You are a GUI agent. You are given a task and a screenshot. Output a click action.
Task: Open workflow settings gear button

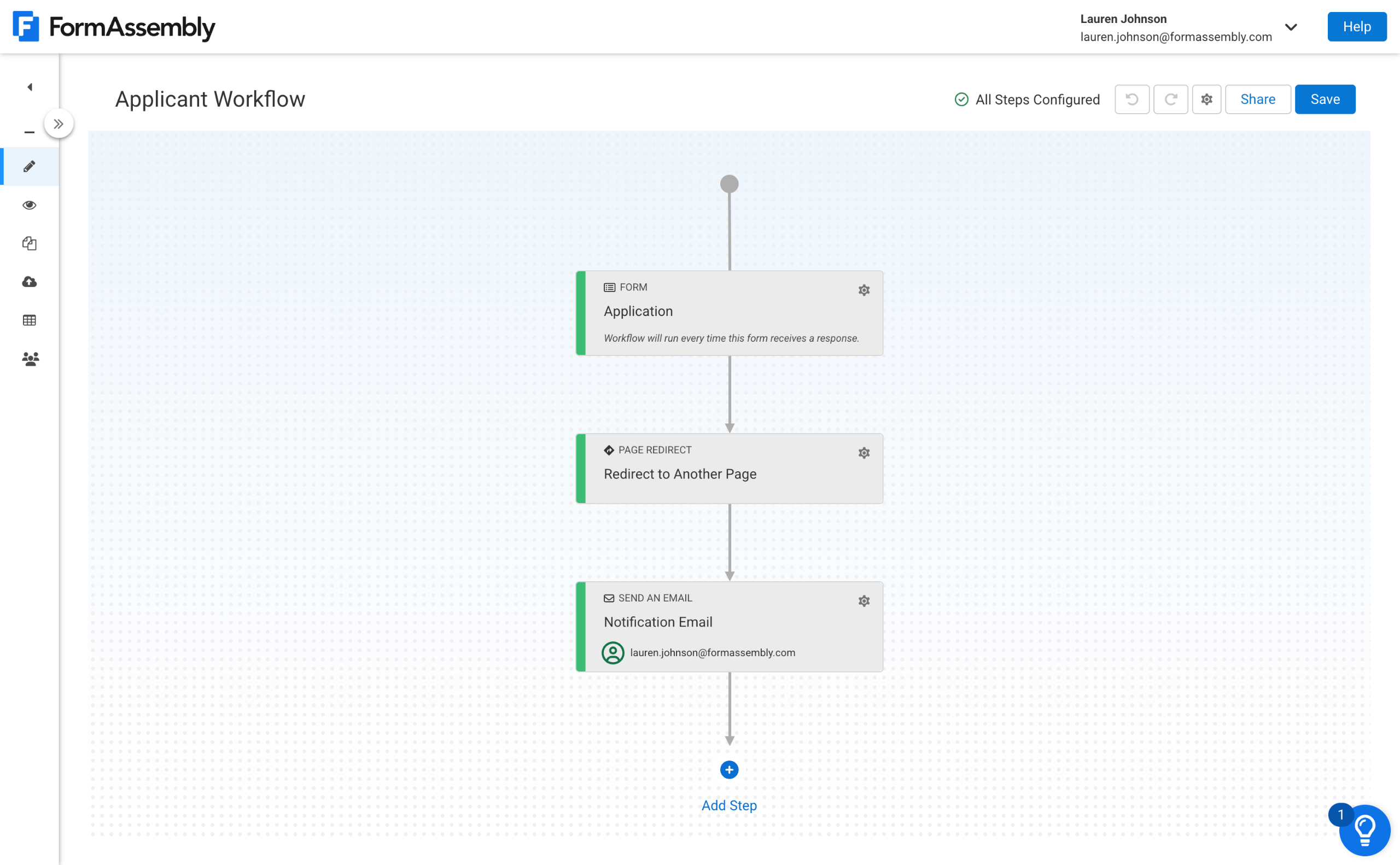click(1206, 100)
